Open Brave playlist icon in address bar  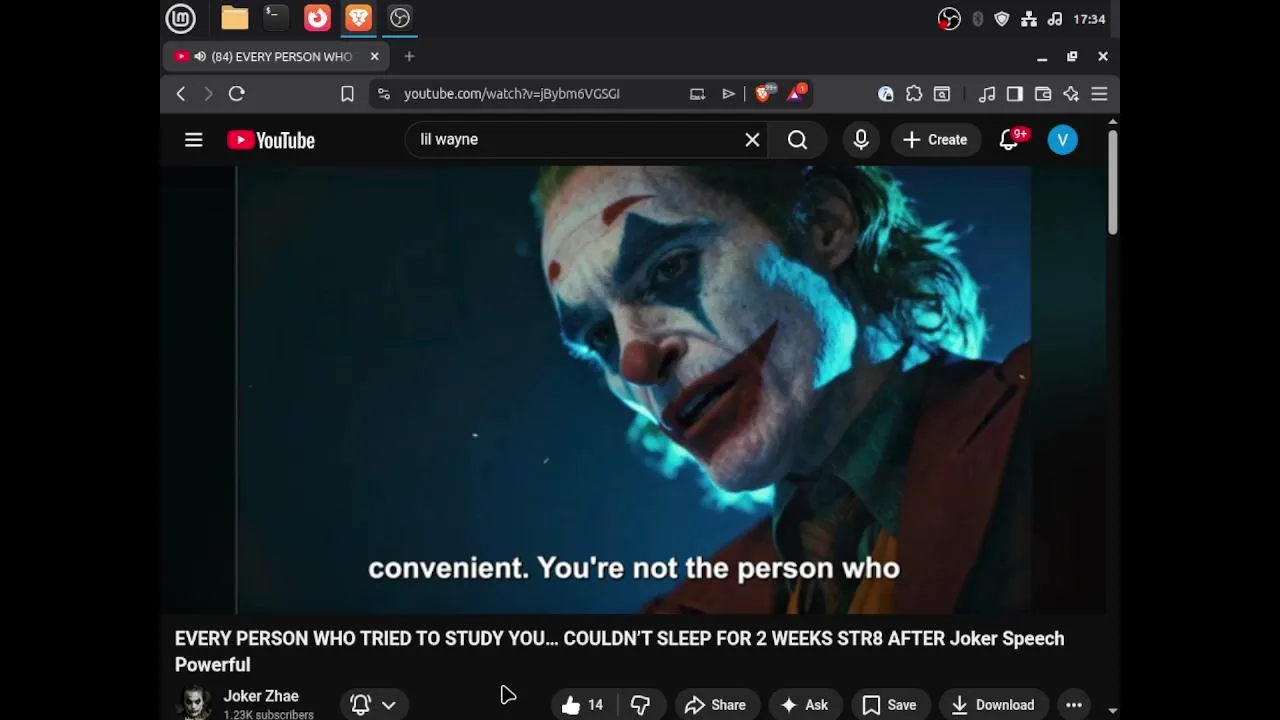coord(728,94)
